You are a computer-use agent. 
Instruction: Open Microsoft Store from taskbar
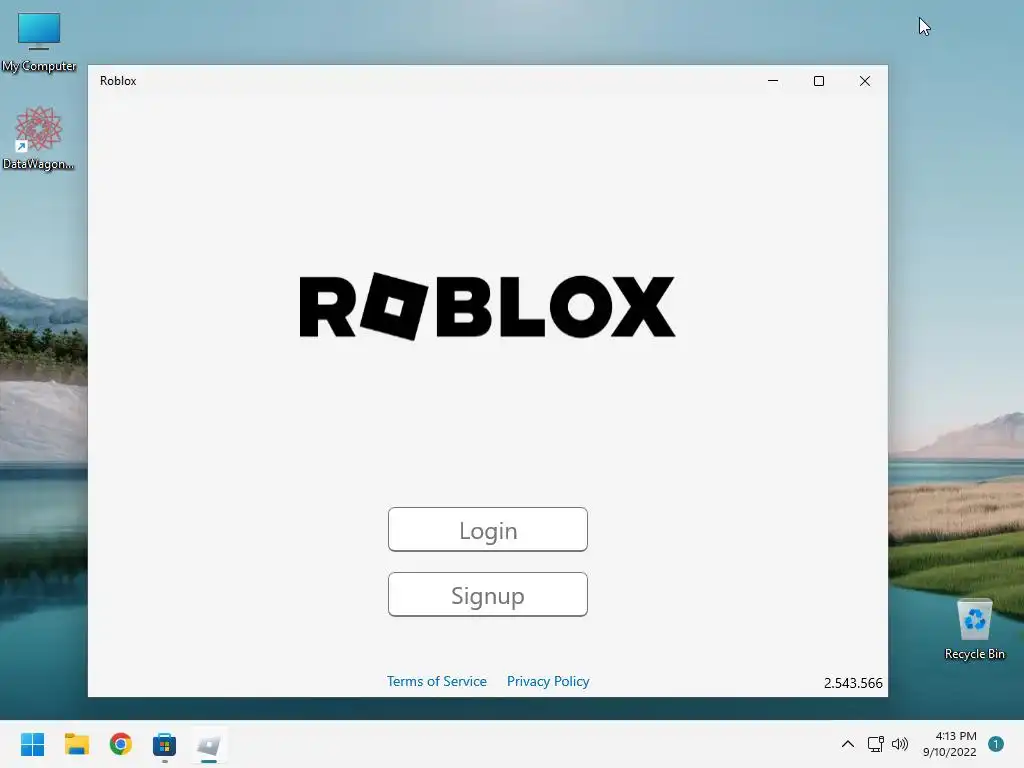tap(165, 744)
